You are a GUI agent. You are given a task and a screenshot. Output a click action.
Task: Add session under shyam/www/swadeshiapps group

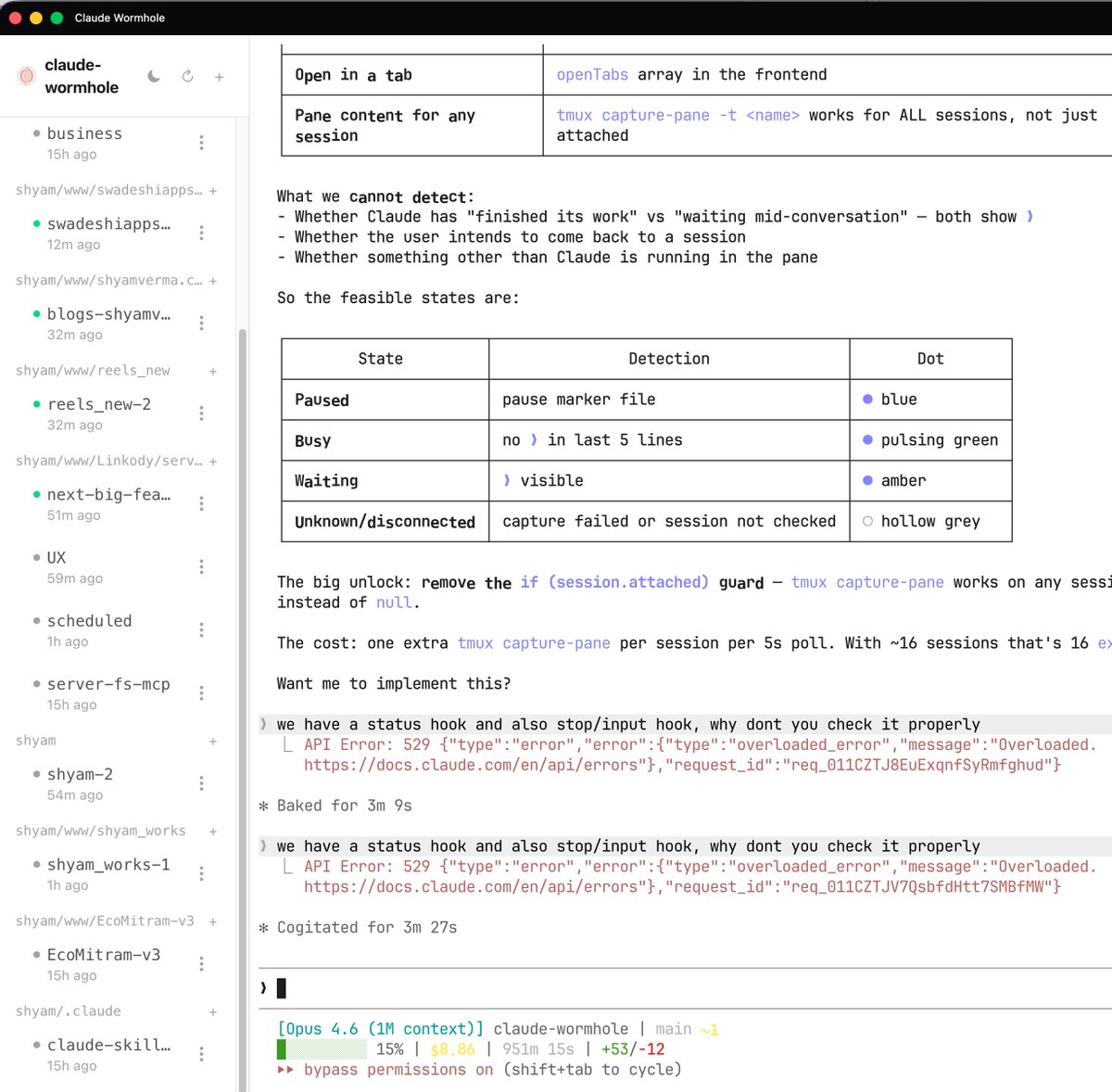(213, 191)
